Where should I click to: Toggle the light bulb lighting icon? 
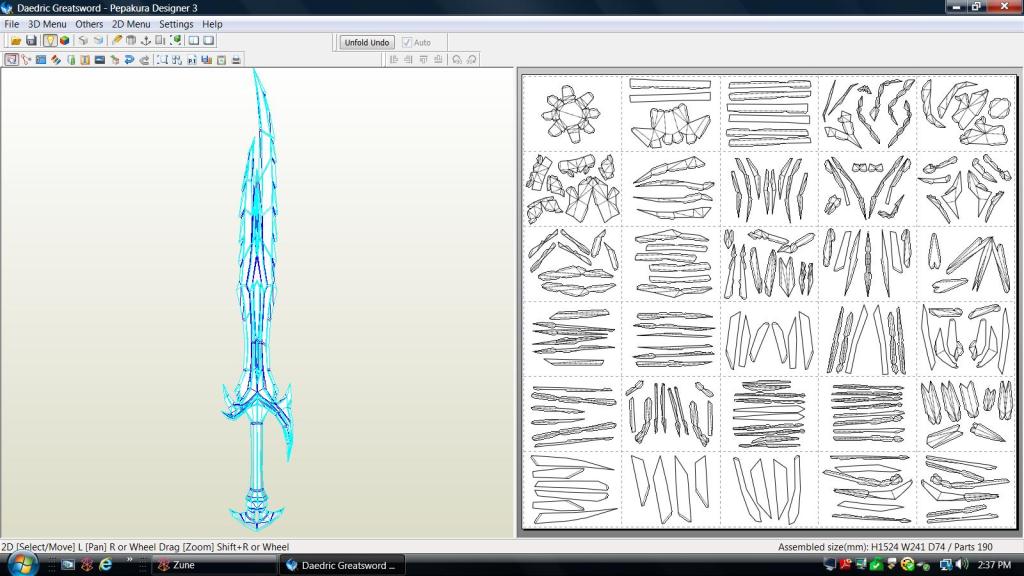[50, 40]
